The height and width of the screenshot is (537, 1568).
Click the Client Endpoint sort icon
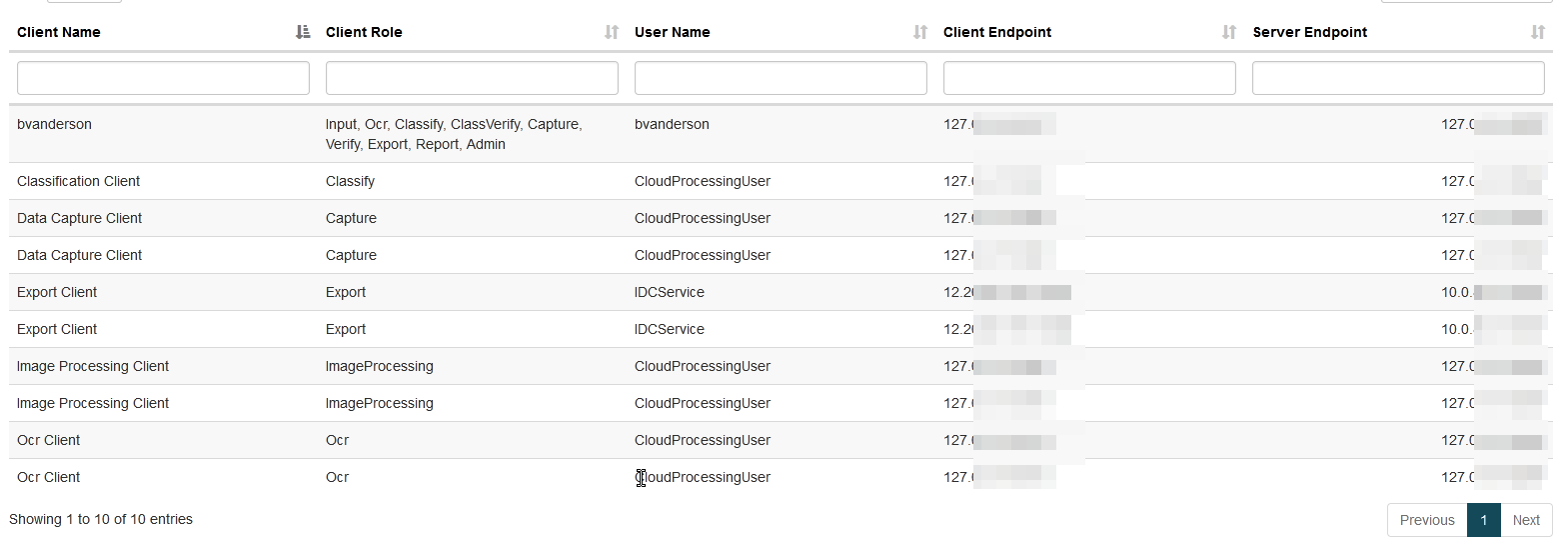coord(1229,32)
